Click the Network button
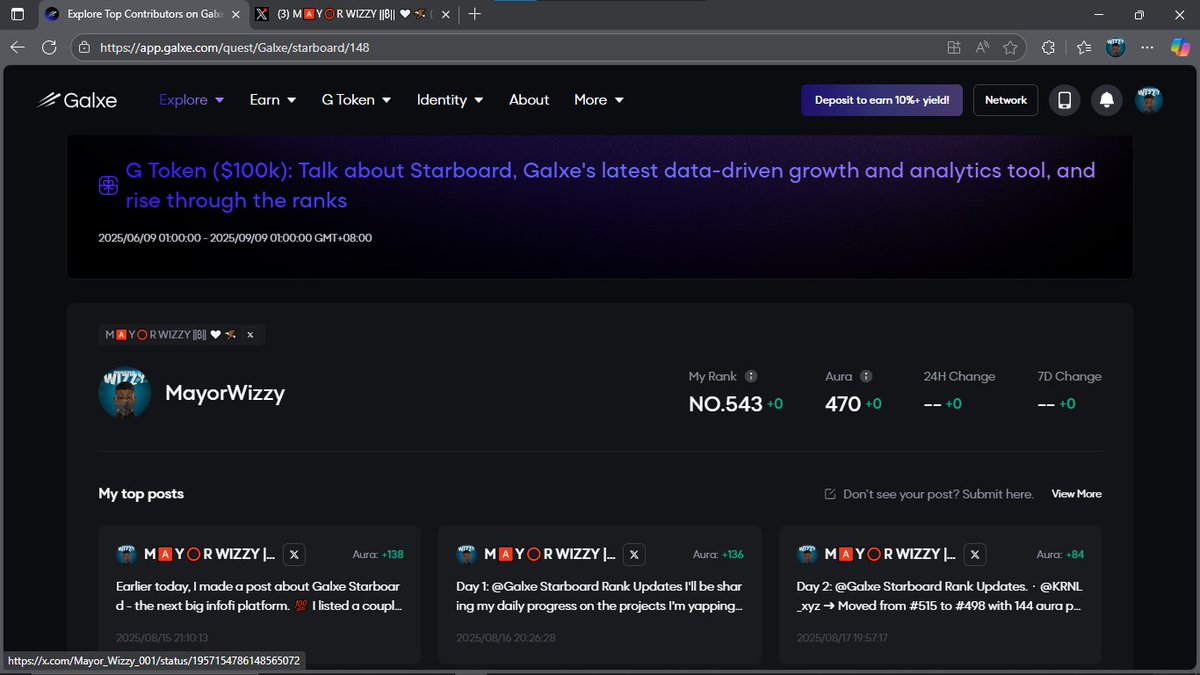1200x675 pixels. point(1006,100)
